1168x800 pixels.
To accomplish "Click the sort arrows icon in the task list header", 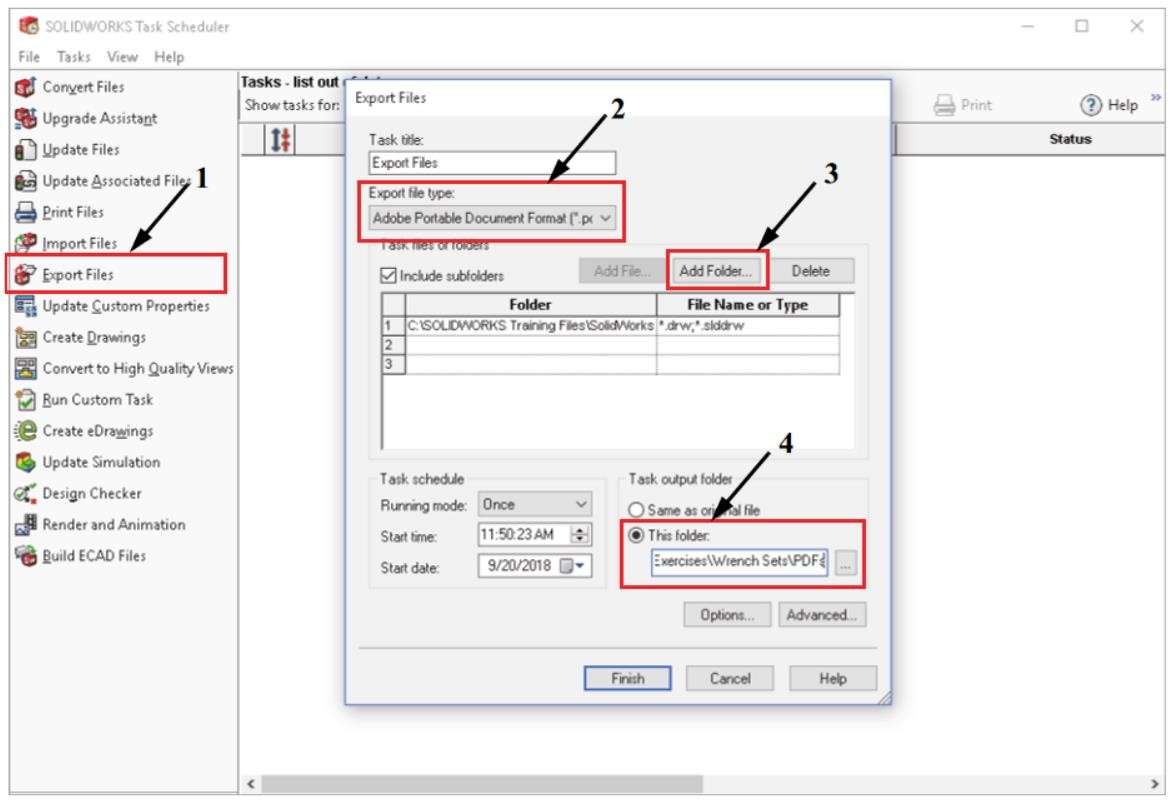I will tap(281, 139).
